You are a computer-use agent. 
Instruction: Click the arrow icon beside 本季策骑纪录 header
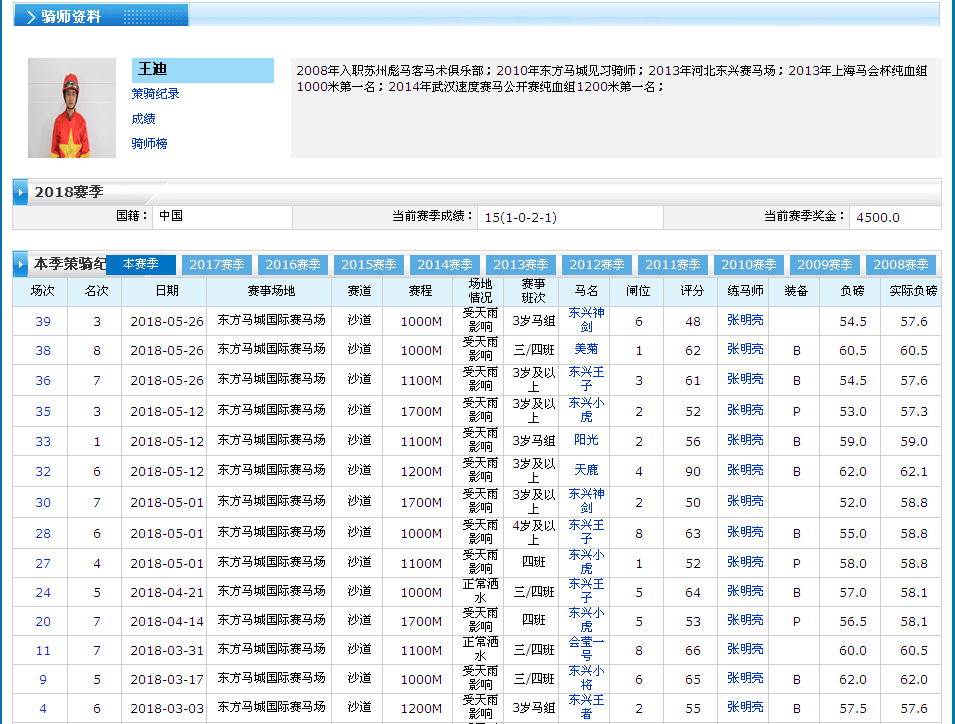click(22, 265)
